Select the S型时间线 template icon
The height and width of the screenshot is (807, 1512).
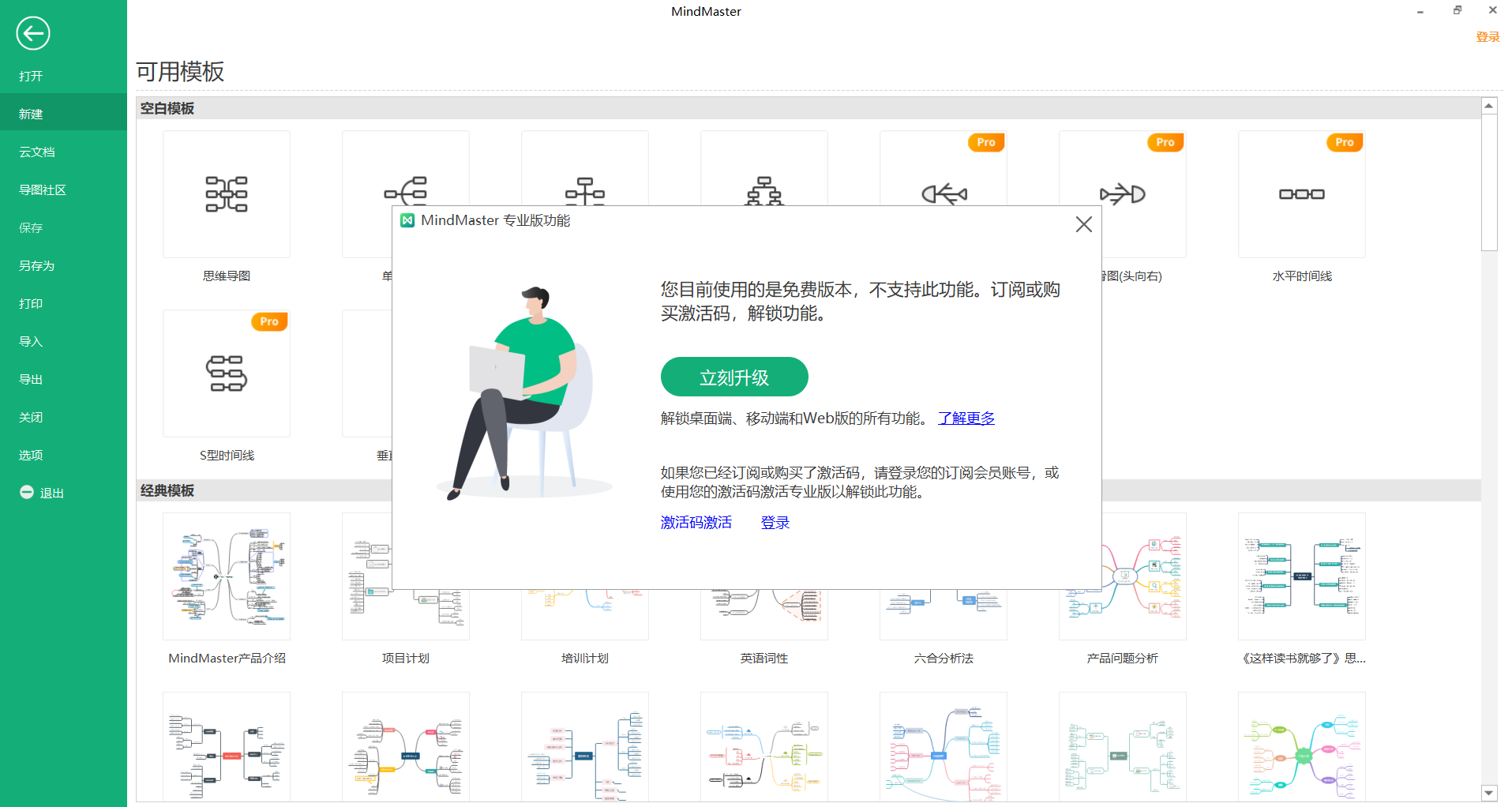click(x=227, y=373)
